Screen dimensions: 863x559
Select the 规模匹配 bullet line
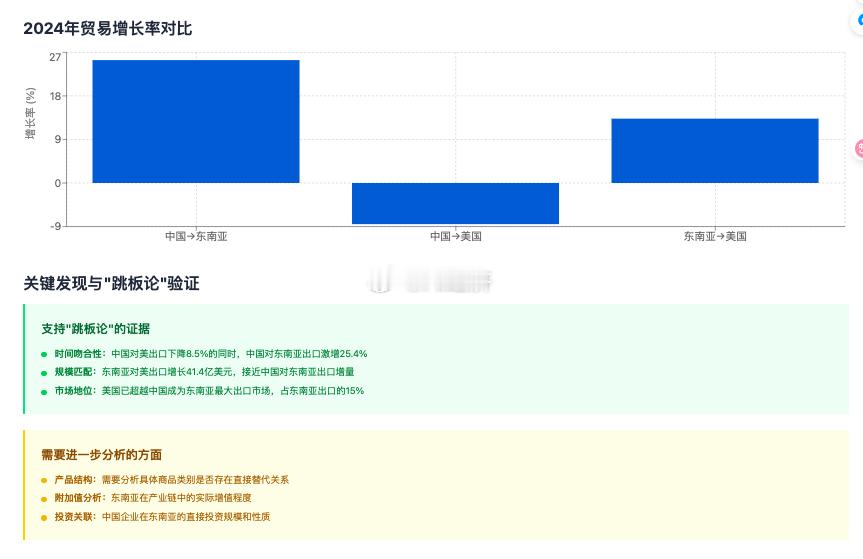point(198,372)
